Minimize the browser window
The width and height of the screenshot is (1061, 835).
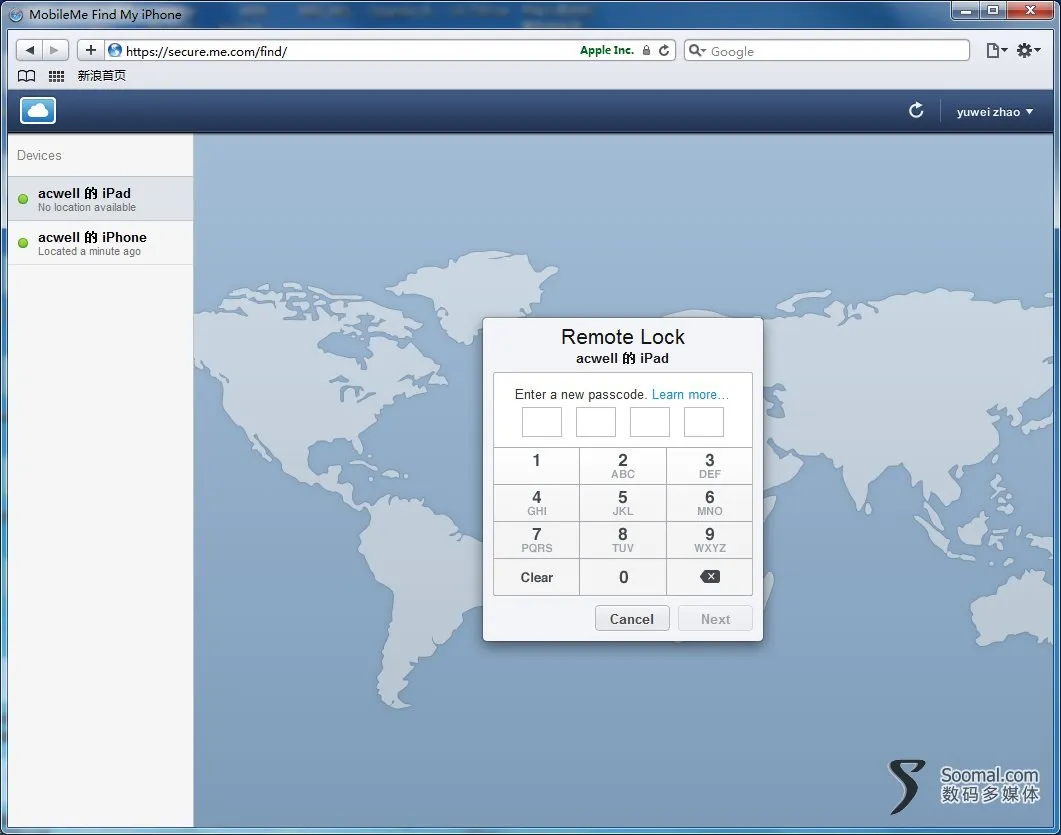(966, 10)
